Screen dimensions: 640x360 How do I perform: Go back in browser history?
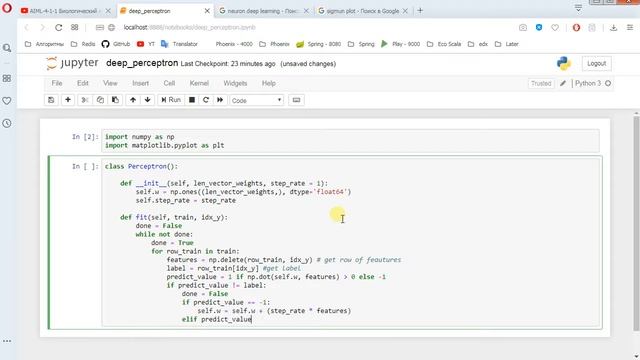click(27, 27)
